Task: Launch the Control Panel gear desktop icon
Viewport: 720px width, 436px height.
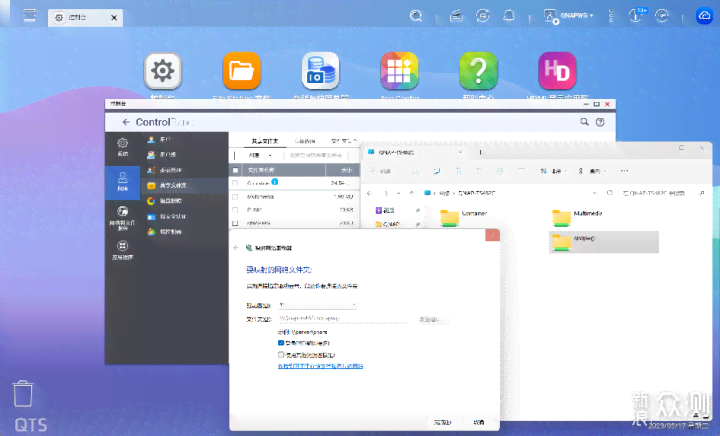Action: coord(163,71)
